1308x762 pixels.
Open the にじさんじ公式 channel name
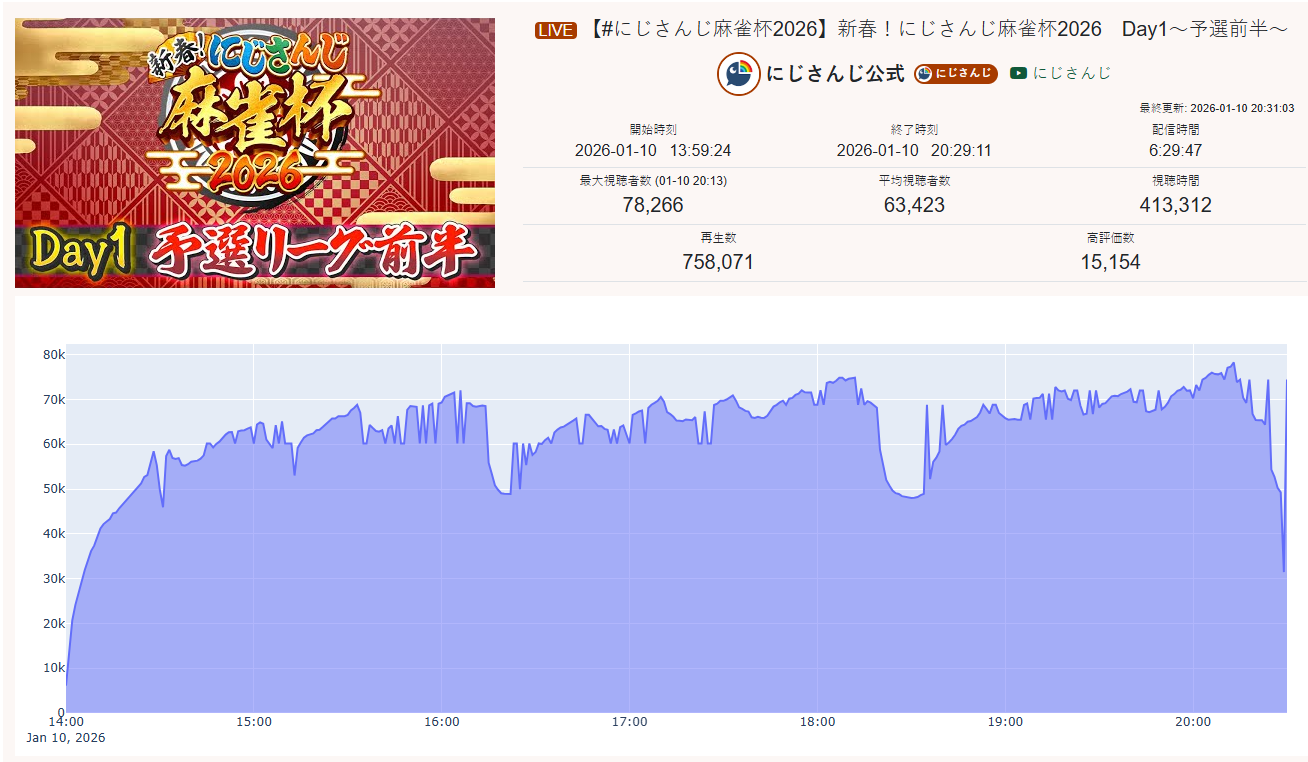pos(836,73)
